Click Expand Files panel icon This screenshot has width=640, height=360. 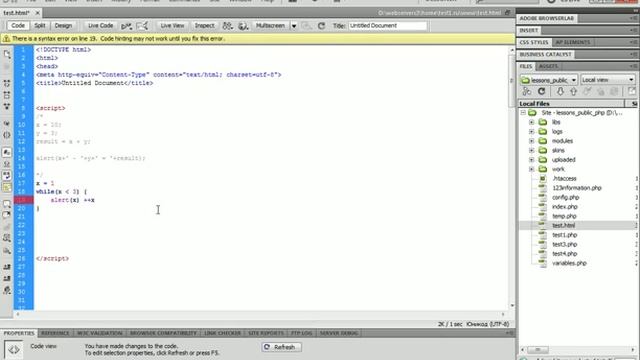pyautogui.click(x=631, y=91)
